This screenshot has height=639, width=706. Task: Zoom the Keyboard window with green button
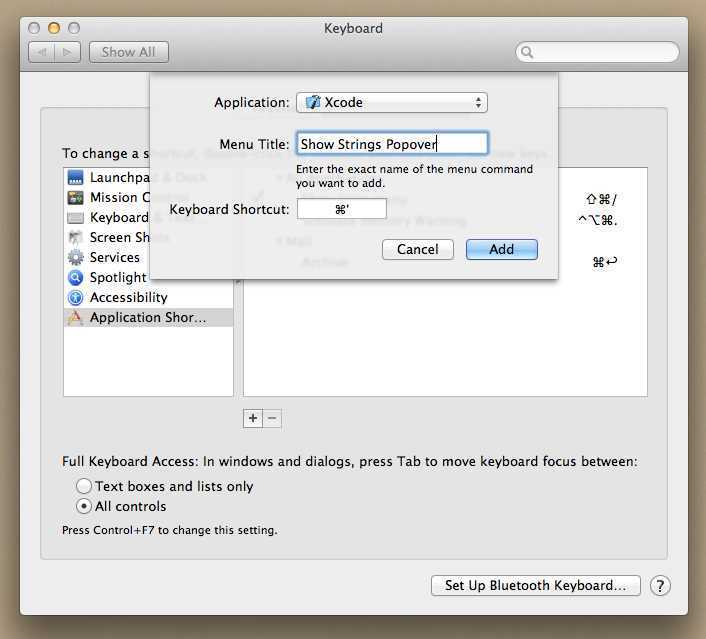pos(74,28)
